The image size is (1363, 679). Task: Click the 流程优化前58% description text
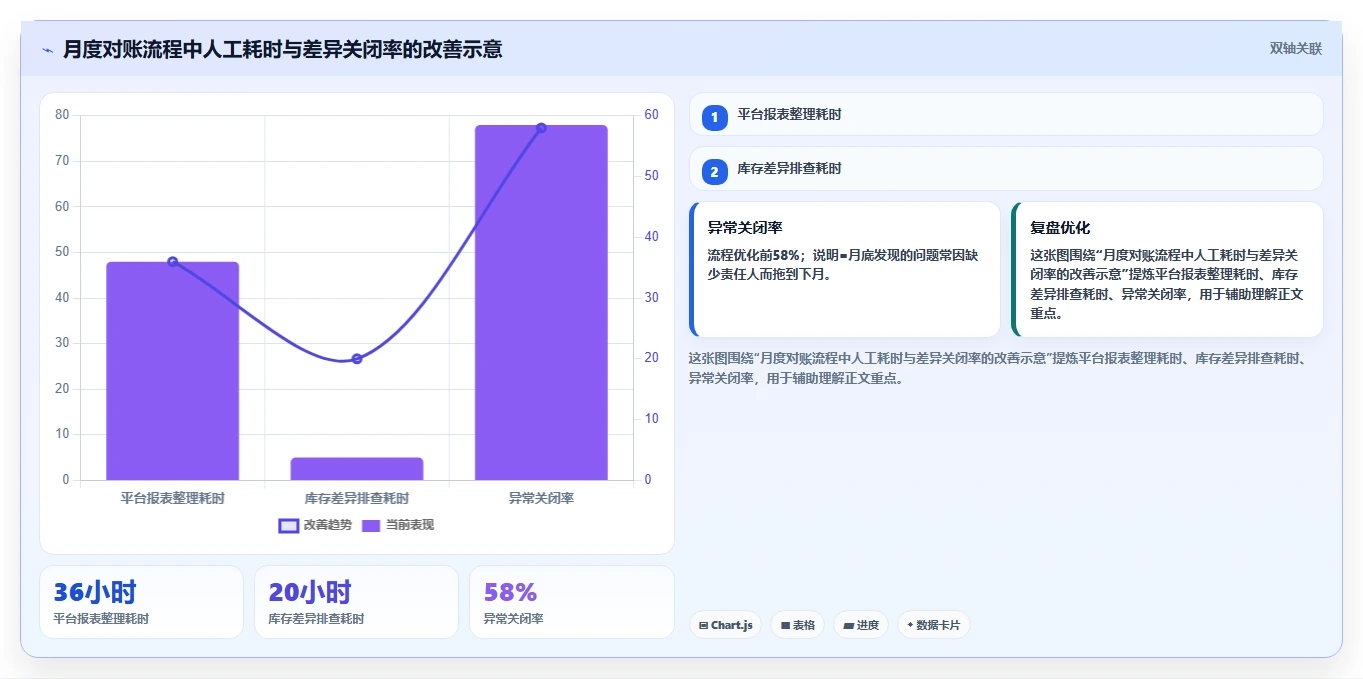842,264
